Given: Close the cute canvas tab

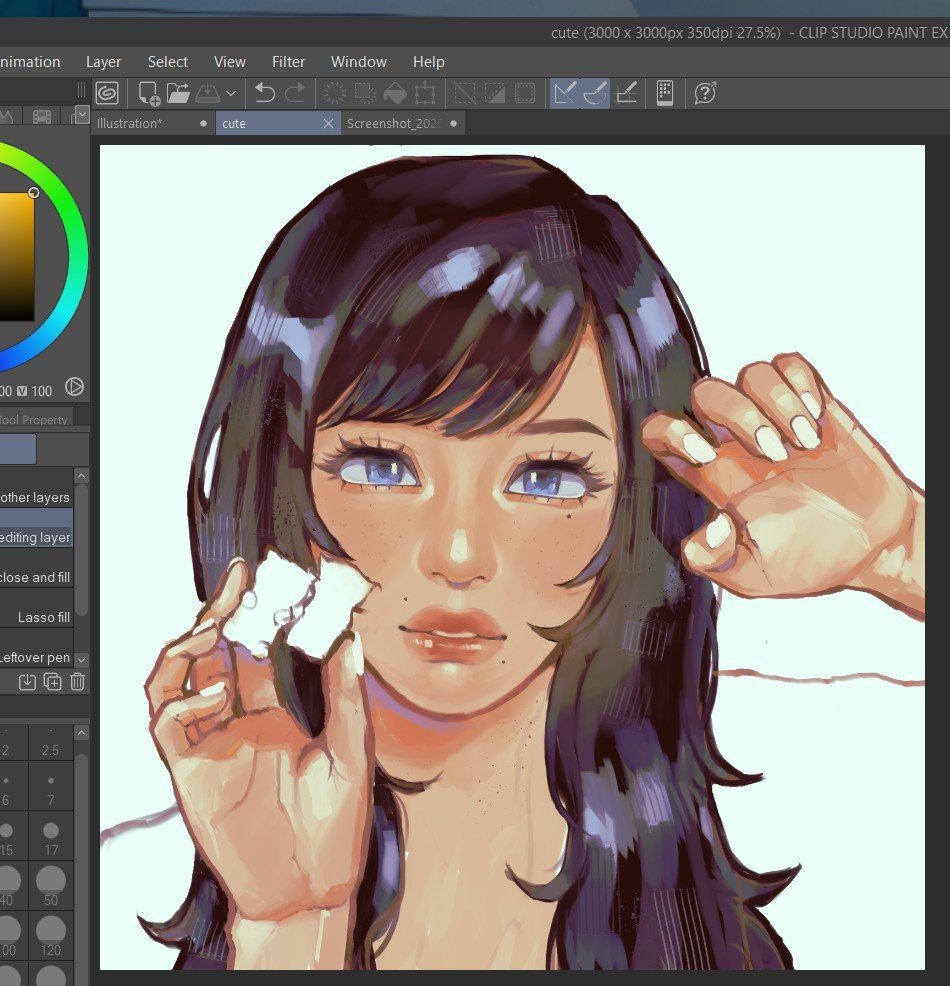Looking at the screenshot, I should [x=328, y=124].
